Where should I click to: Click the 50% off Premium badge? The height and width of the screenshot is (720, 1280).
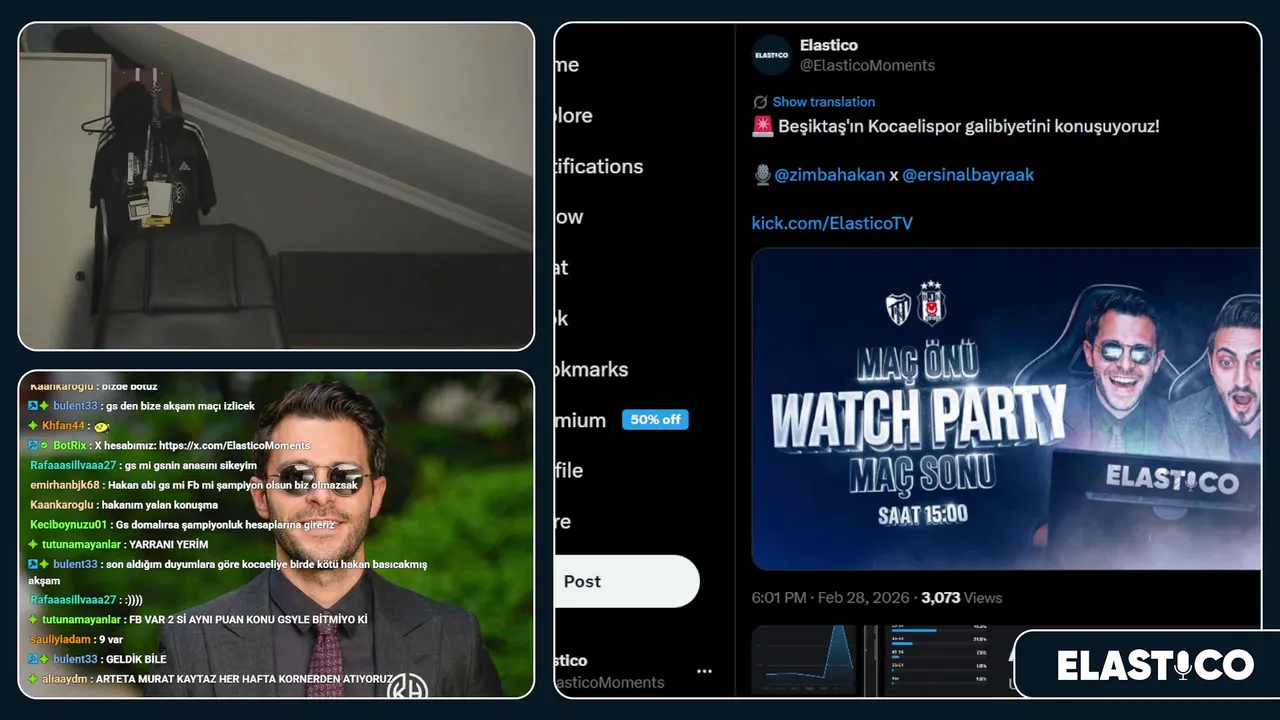coord(655,420)
